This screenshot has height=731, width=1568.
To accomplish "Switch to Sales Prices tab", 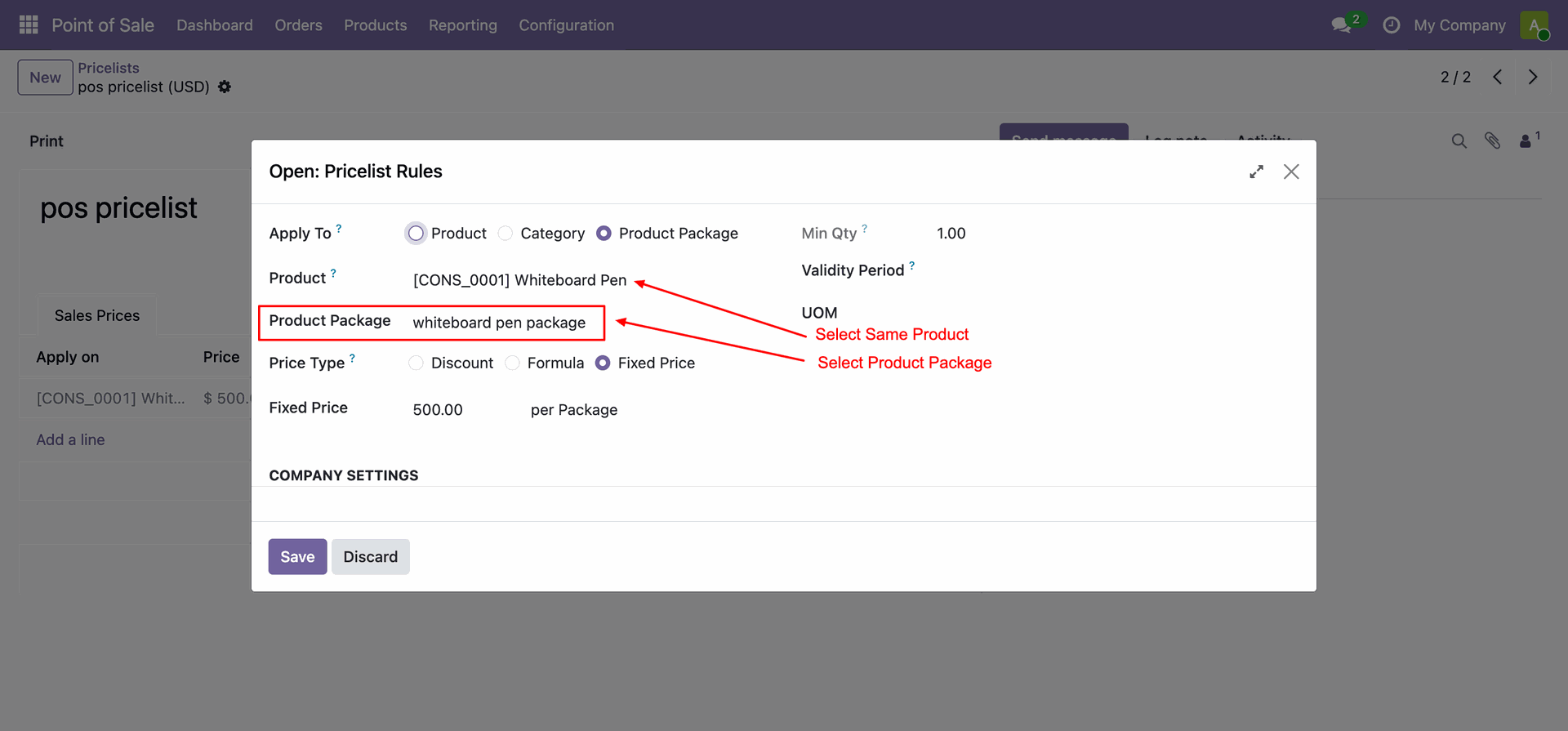I will tap(97, 315).
